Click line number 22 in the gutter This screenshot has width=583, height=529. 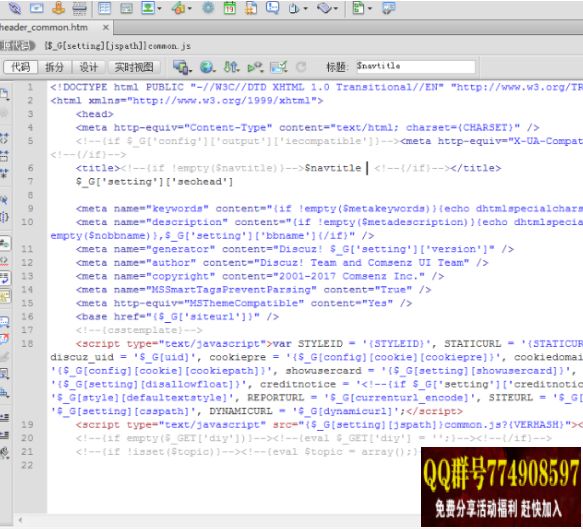[27, 465]
